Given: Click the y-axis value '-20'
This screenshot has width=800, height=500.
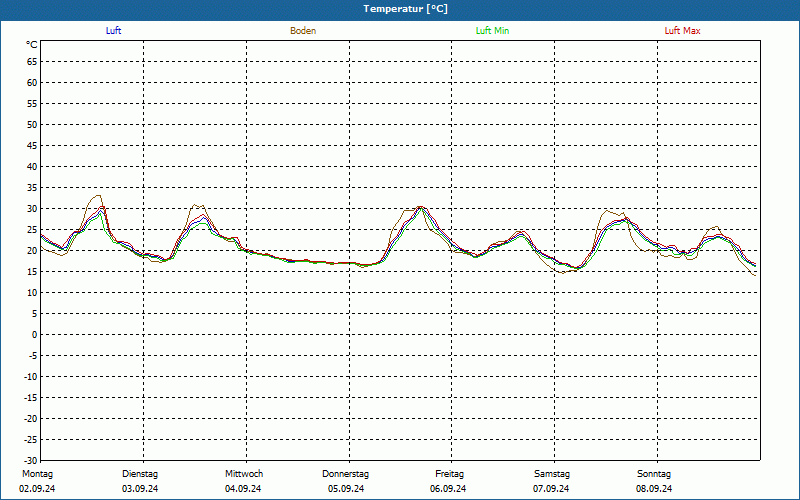Looking at the screenshot, I should (32, 419).
